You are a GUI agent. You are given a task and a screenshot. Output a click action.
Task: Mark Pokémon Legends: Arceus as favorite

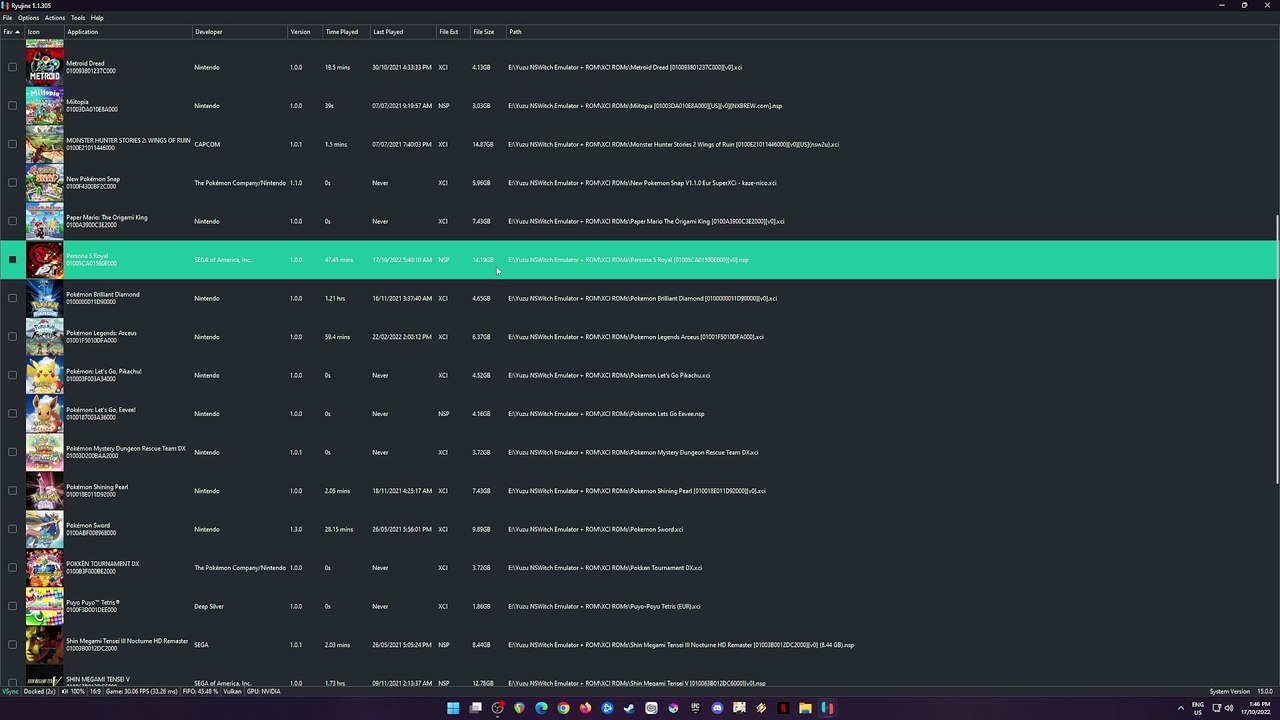point(13,337)
